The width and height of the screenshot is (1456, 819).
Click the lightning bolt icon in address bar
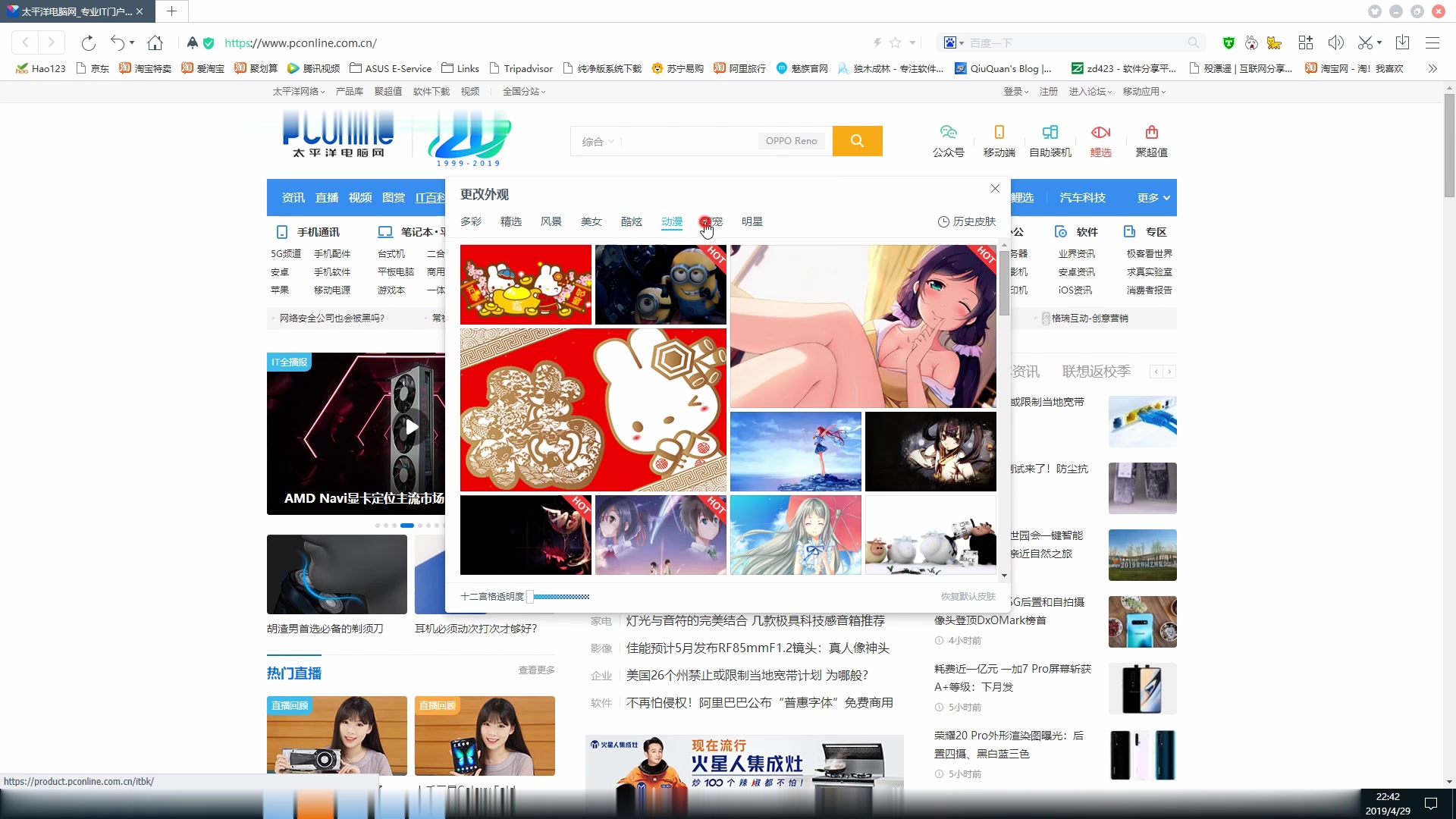pyautogui.click(x=877, y=43)
